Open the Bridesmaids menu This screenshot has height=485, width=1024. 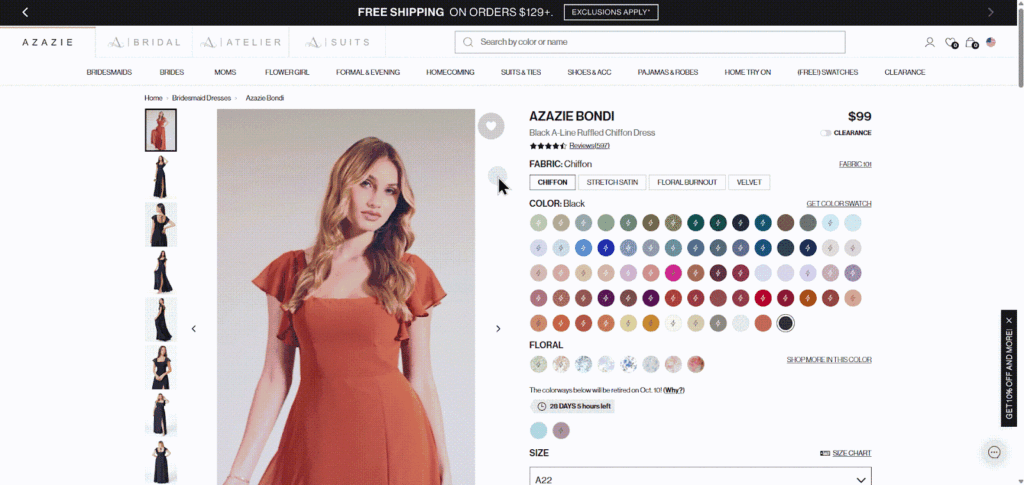click(x=109, y=72)
